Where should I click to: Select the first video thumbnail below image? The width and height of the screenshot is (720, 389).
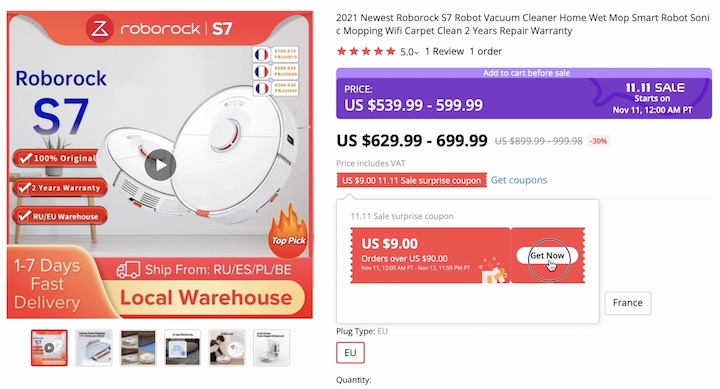pos(49,348)
